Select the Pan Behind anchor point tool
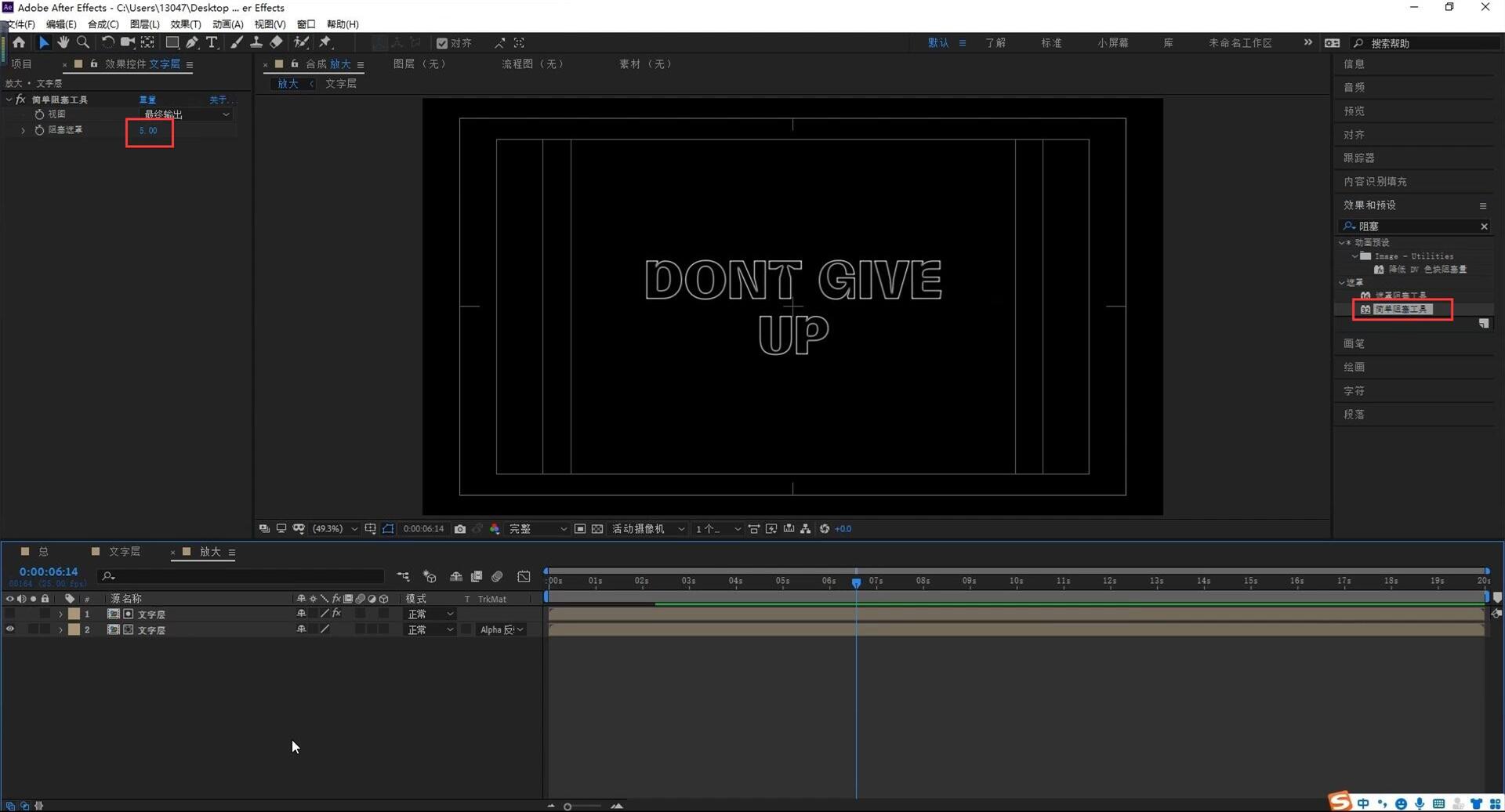The height and width of the screenshot is (812, 1505). click(147, 42)
